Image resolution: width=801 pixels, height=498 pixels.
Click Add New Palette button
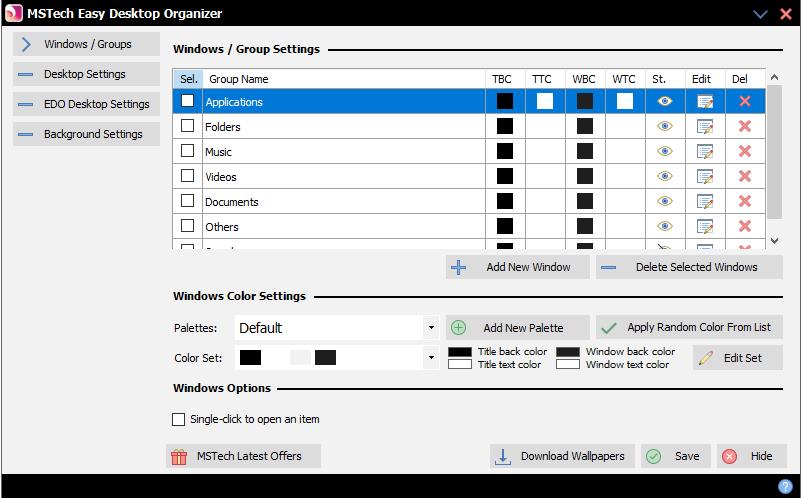(517, 327)
